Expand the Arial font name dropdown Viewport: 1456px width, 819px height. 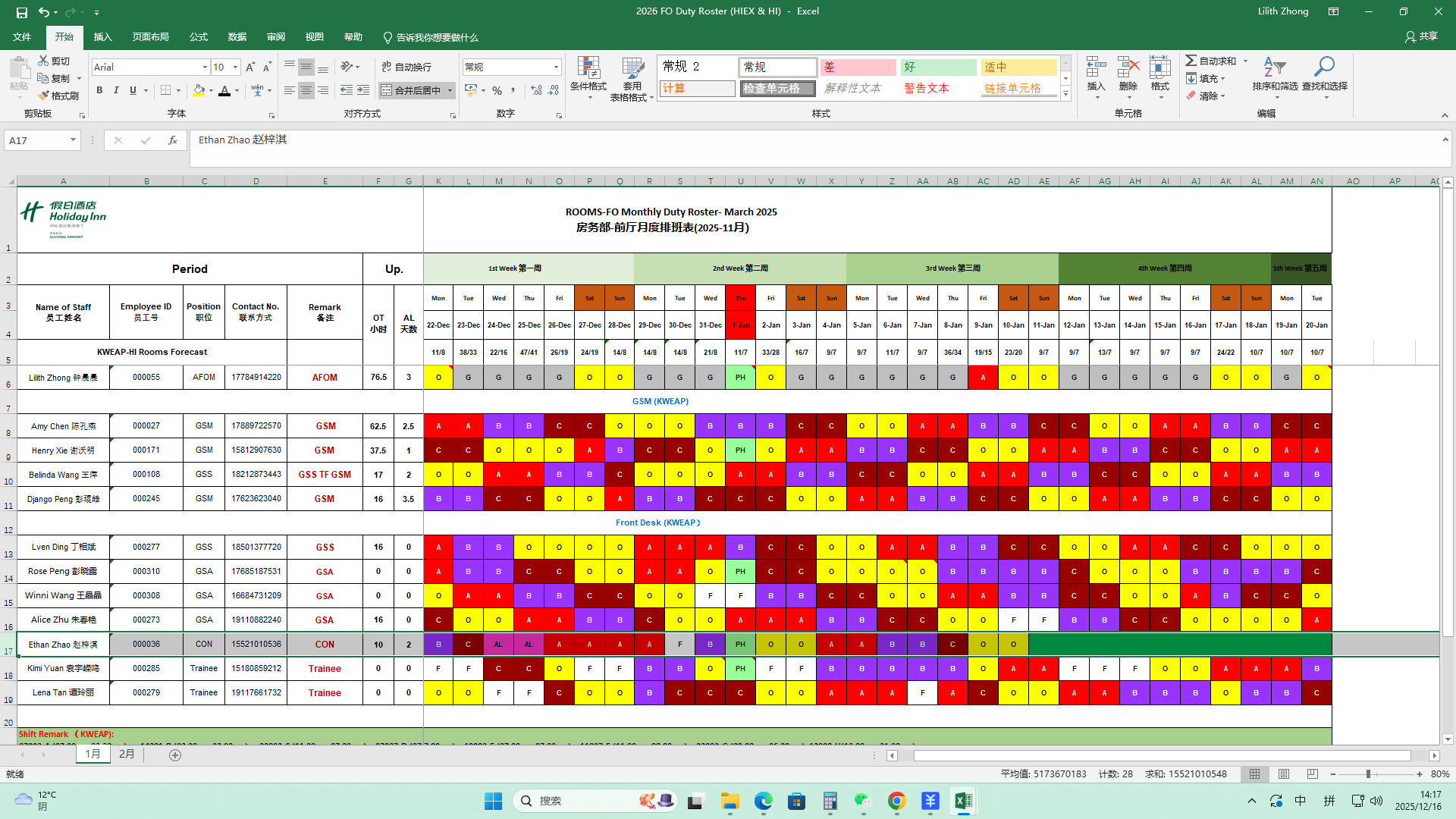coord(205,67)
